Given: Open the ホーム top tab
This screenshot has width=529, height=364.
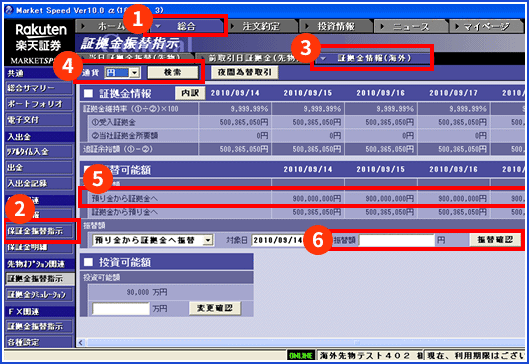Looking at the screenshot, I should tap(111, 26).
